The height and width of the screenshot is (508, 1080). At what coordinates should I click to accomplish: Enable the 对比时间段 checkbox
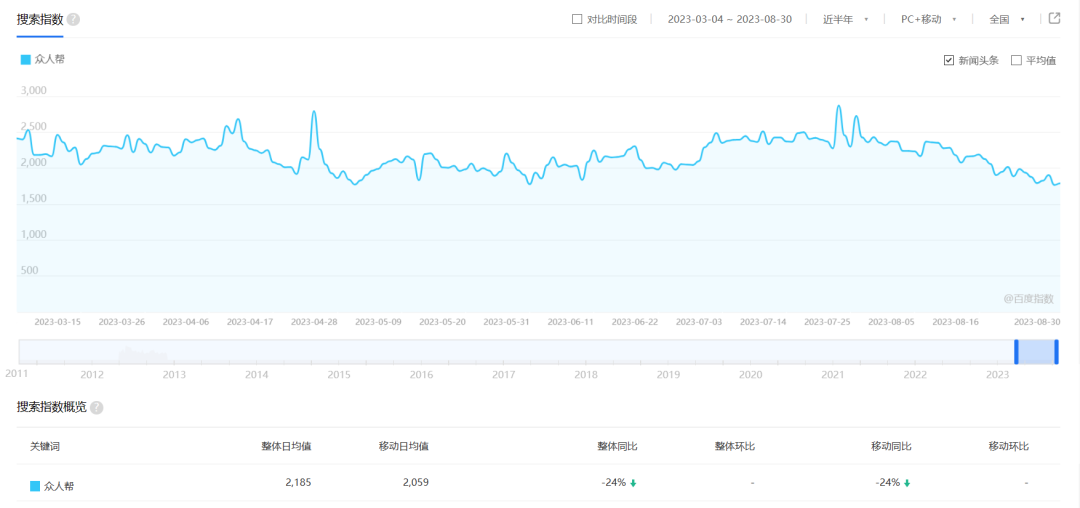pyautogui.click(x=577, y=19)
